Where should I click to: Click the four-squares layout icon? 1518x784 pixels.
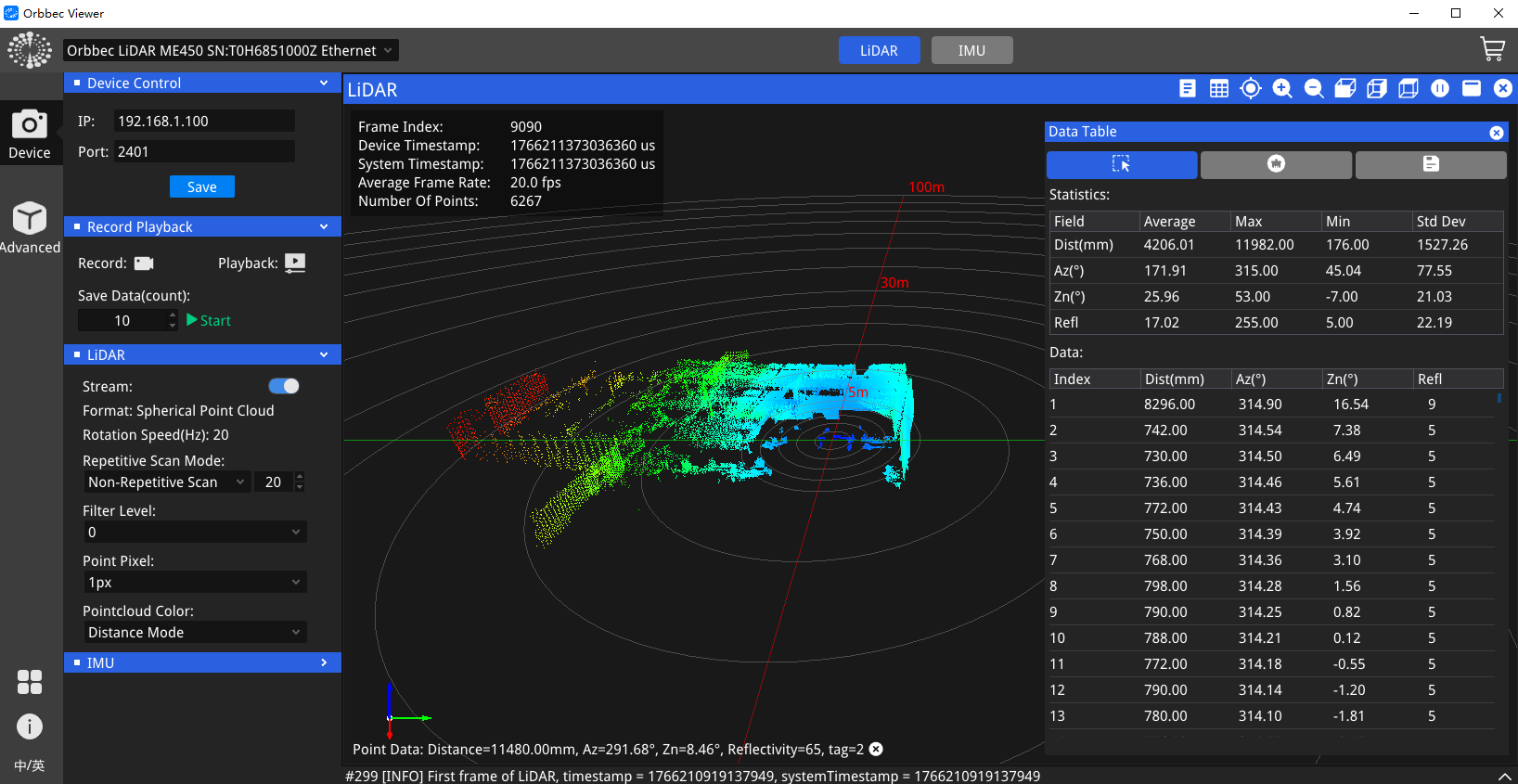(30, 682)
